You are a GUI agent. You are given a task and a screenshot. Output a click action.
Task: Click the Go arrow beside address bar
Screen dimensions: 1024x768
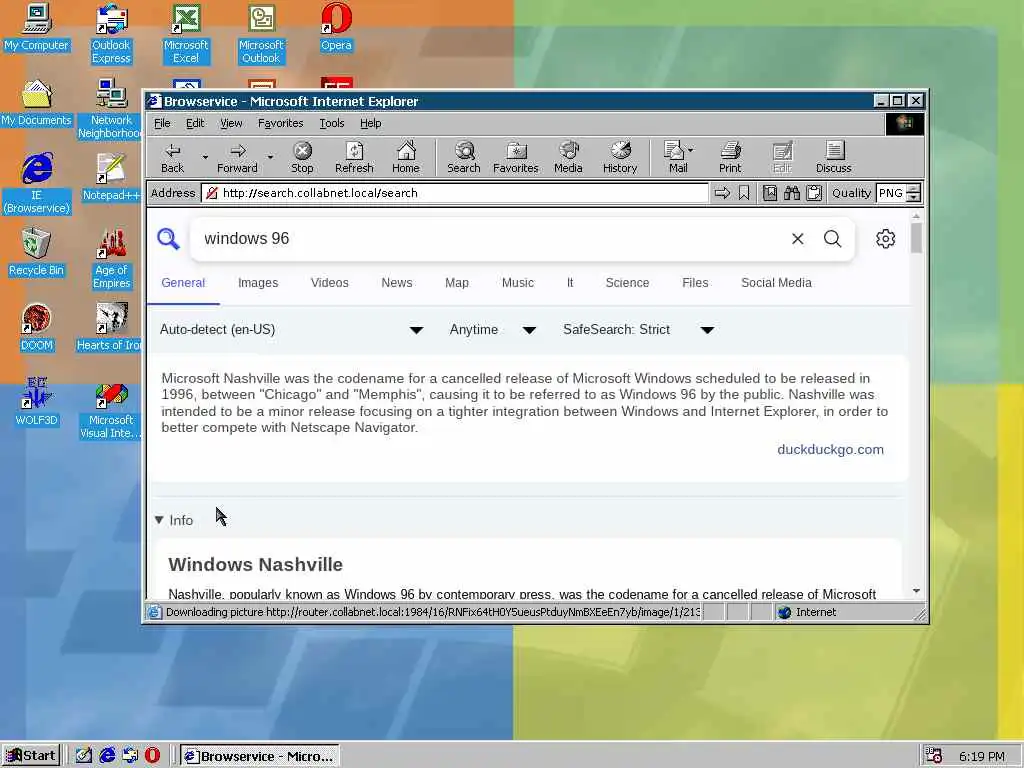click(722, 193)
